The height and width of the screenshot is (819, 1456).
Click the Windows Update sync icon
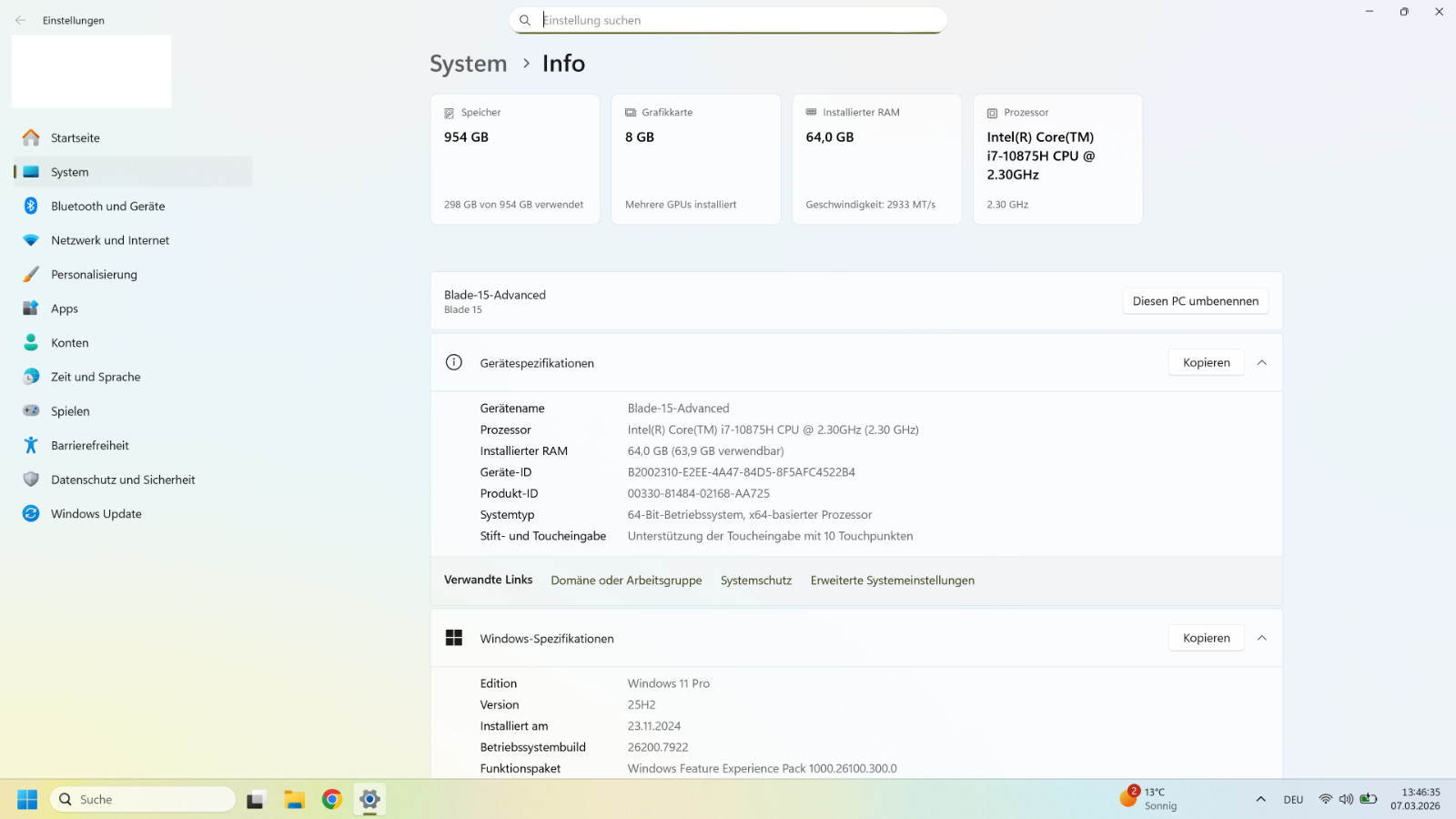click(x=31, y=513)
